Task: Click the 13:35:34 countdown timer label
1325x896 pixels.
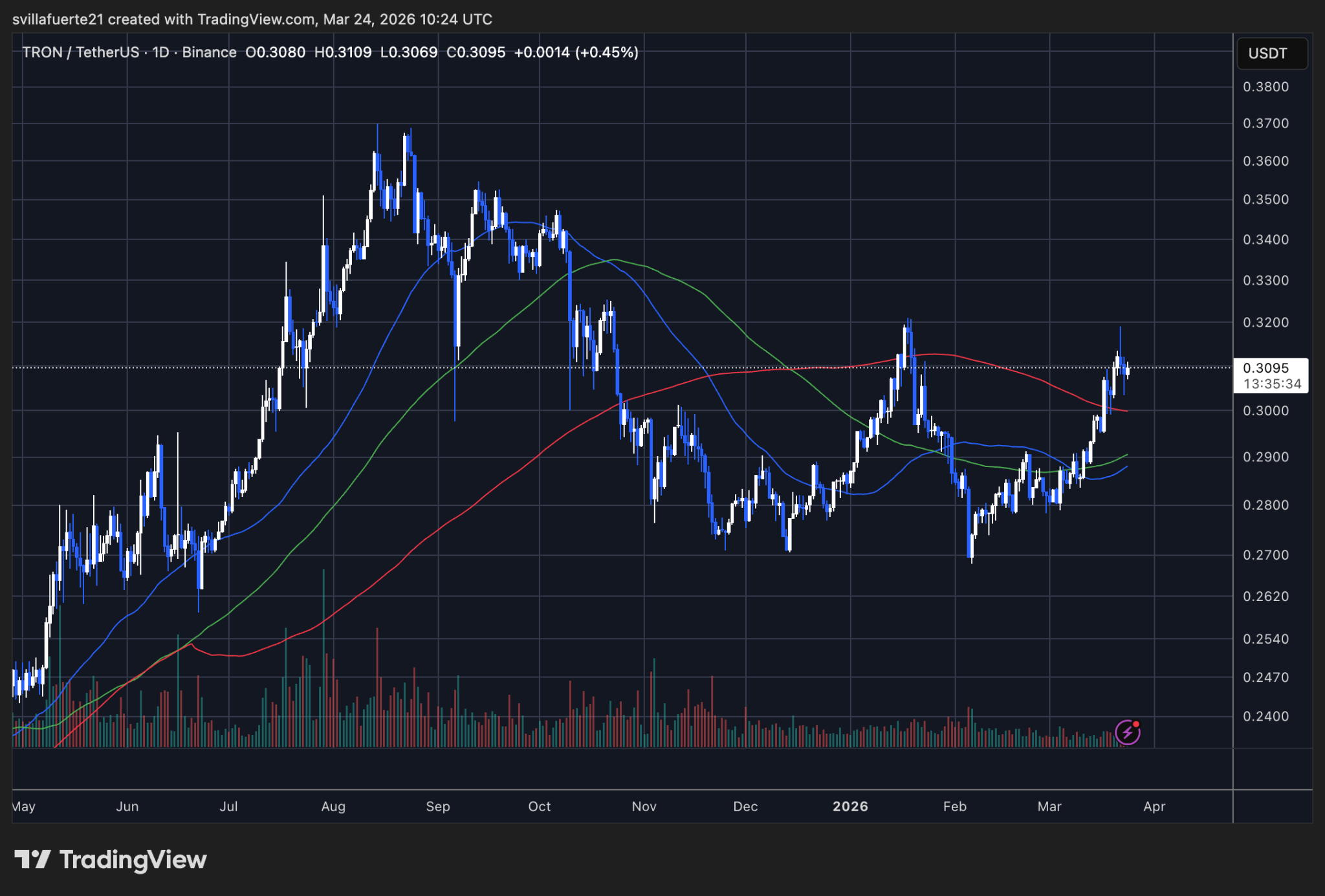Action: [1272, 384]
